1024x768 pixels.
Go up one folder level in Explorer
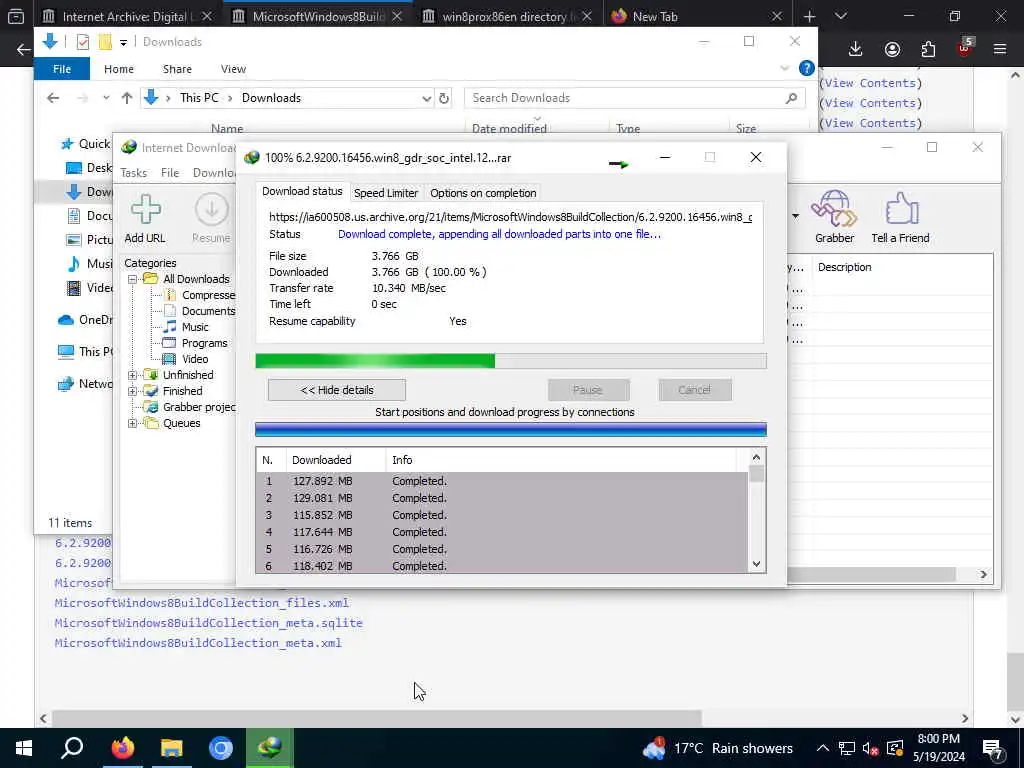click(127, 98)
